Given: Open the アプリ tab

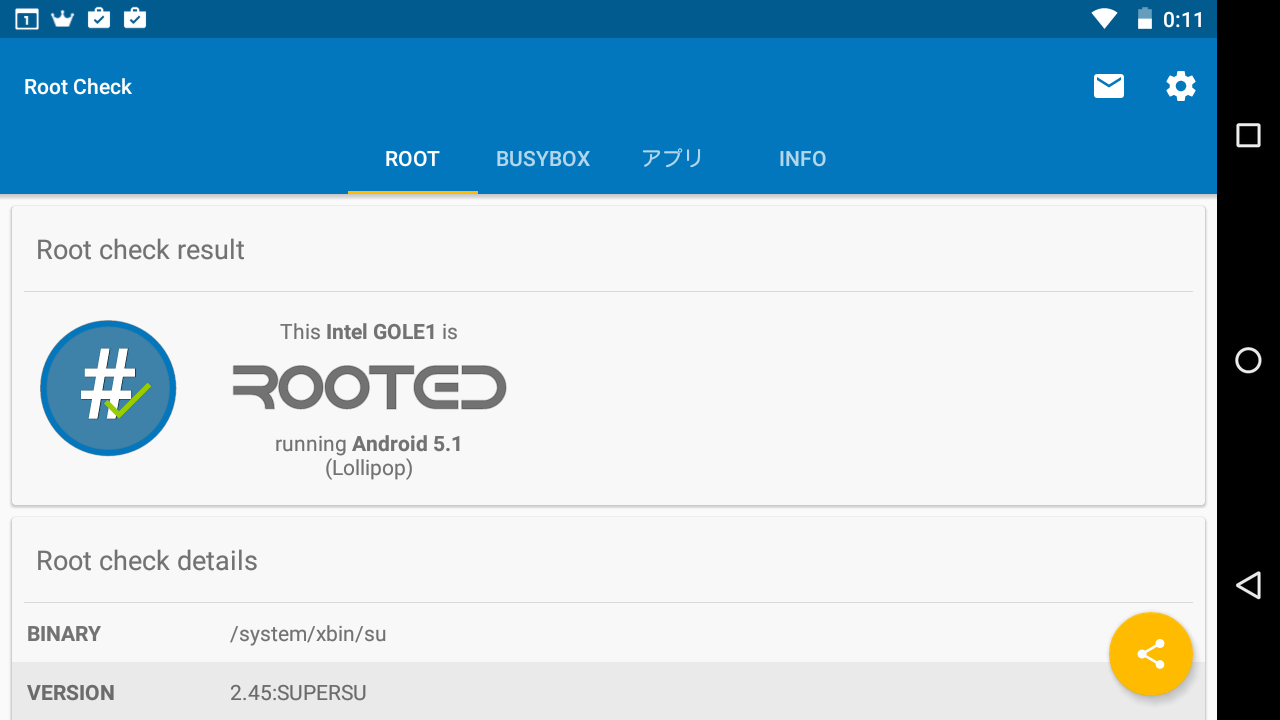Looking at the screenshot, I should point(673,159).
